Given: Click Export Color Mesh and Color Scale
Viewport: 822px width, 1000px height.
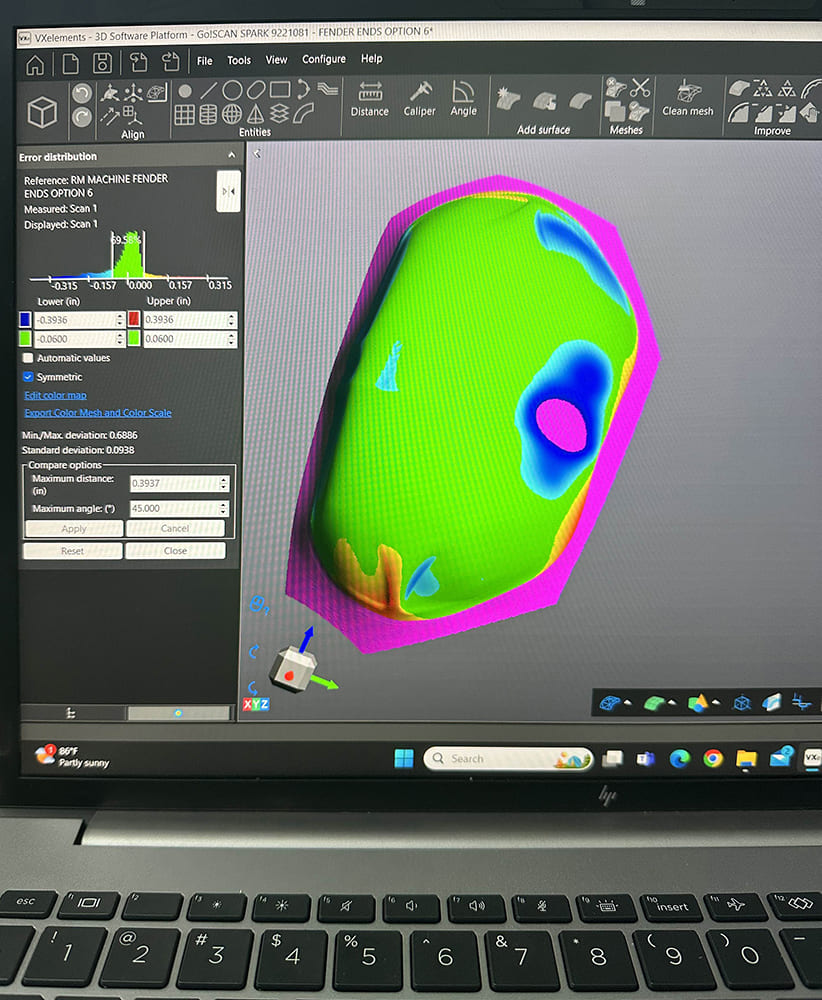Looking at the screenshot, I should tap(98, 413).
